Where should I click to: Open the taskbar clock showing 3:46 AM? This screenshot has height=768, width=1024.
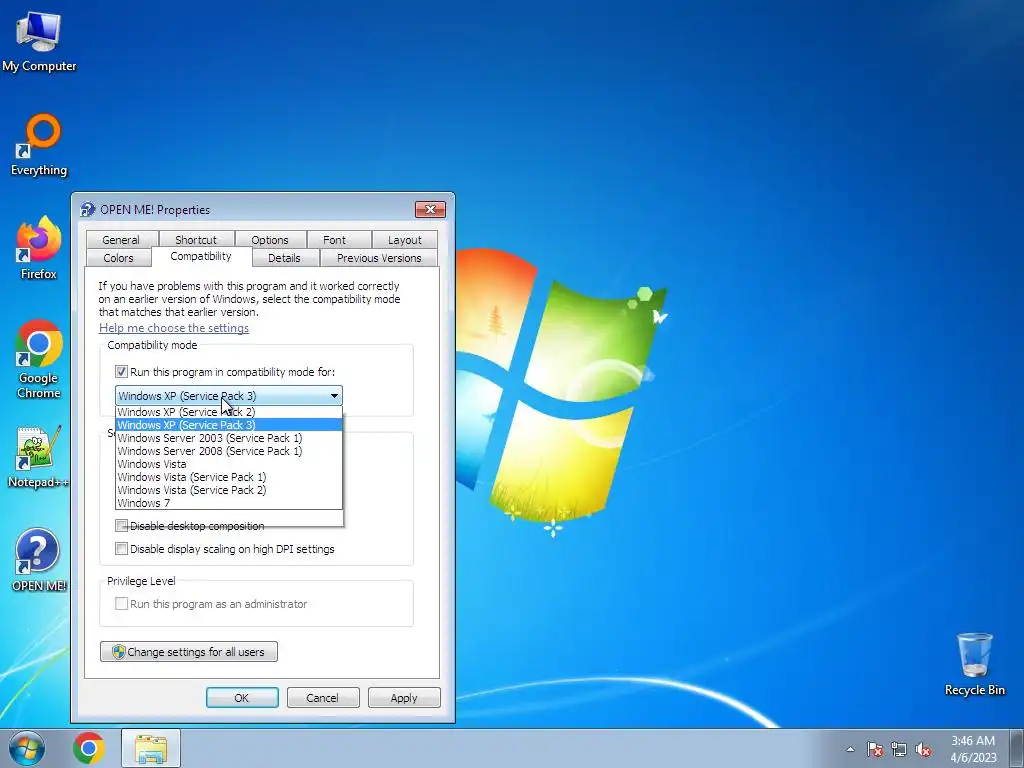click(x=973, y=749)
